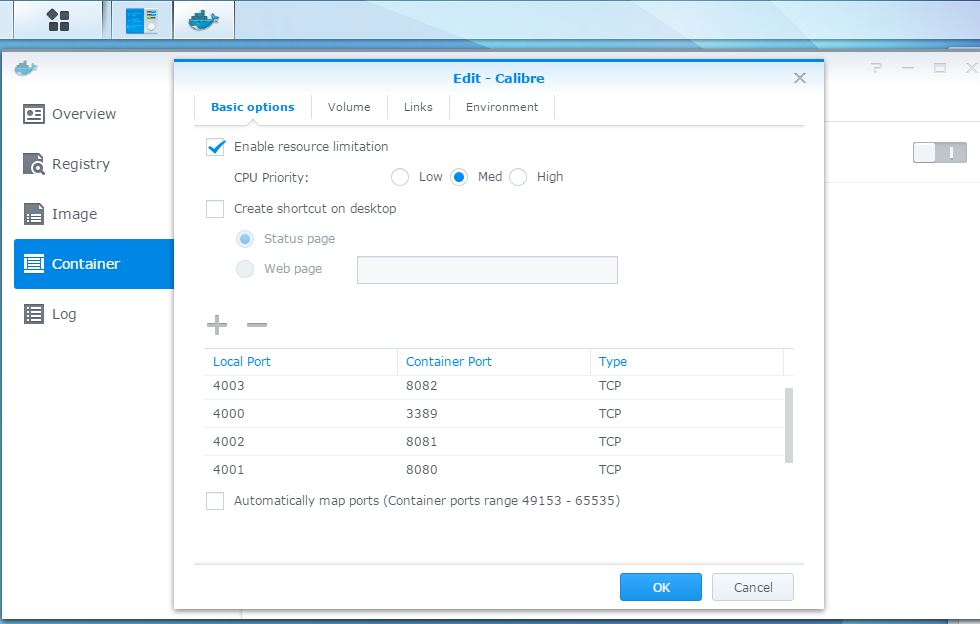This screenshot has height=624, width=980.
Task: Set CPU Priority to Low
Action: (400, 177)
